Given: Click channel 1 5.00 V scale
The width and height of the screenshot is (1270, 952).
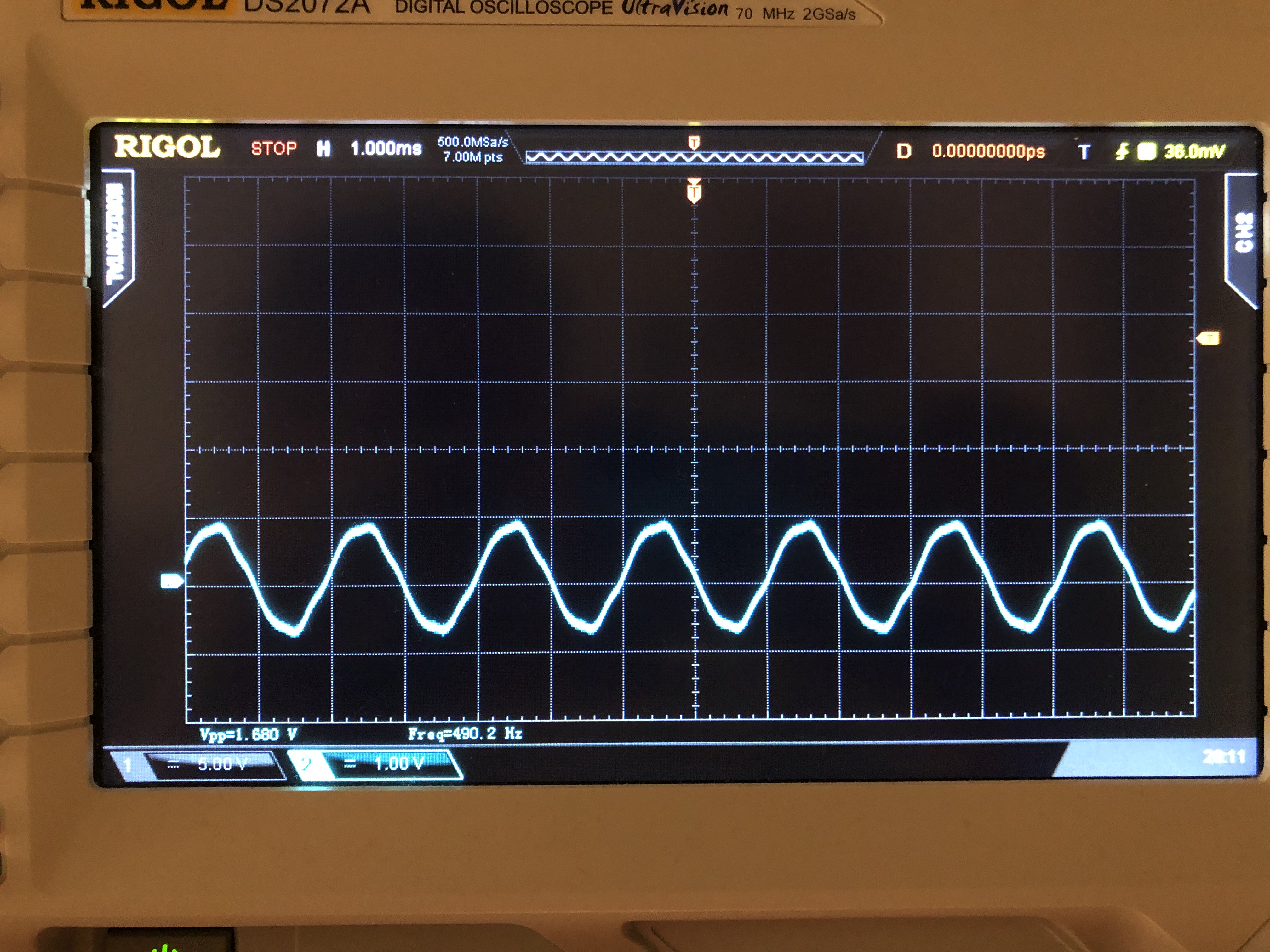Looking at the screenshot, I should click(223, 764).
